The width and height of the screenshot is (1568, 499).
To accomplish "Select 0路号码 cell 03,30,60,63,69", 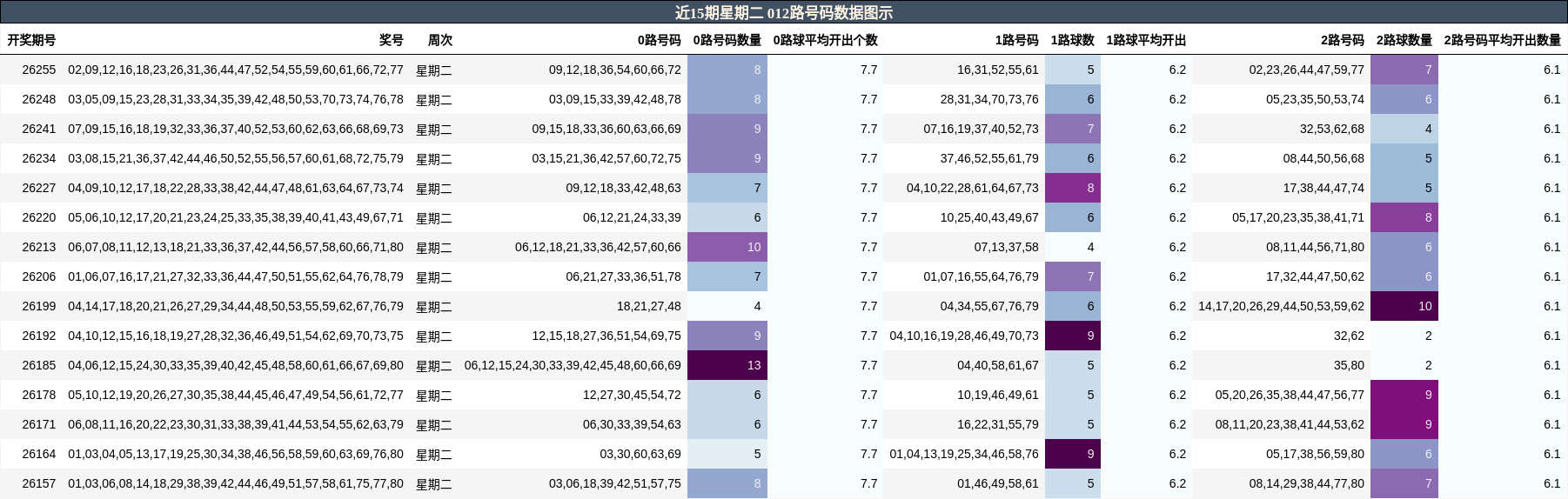I will pos(640,454).
